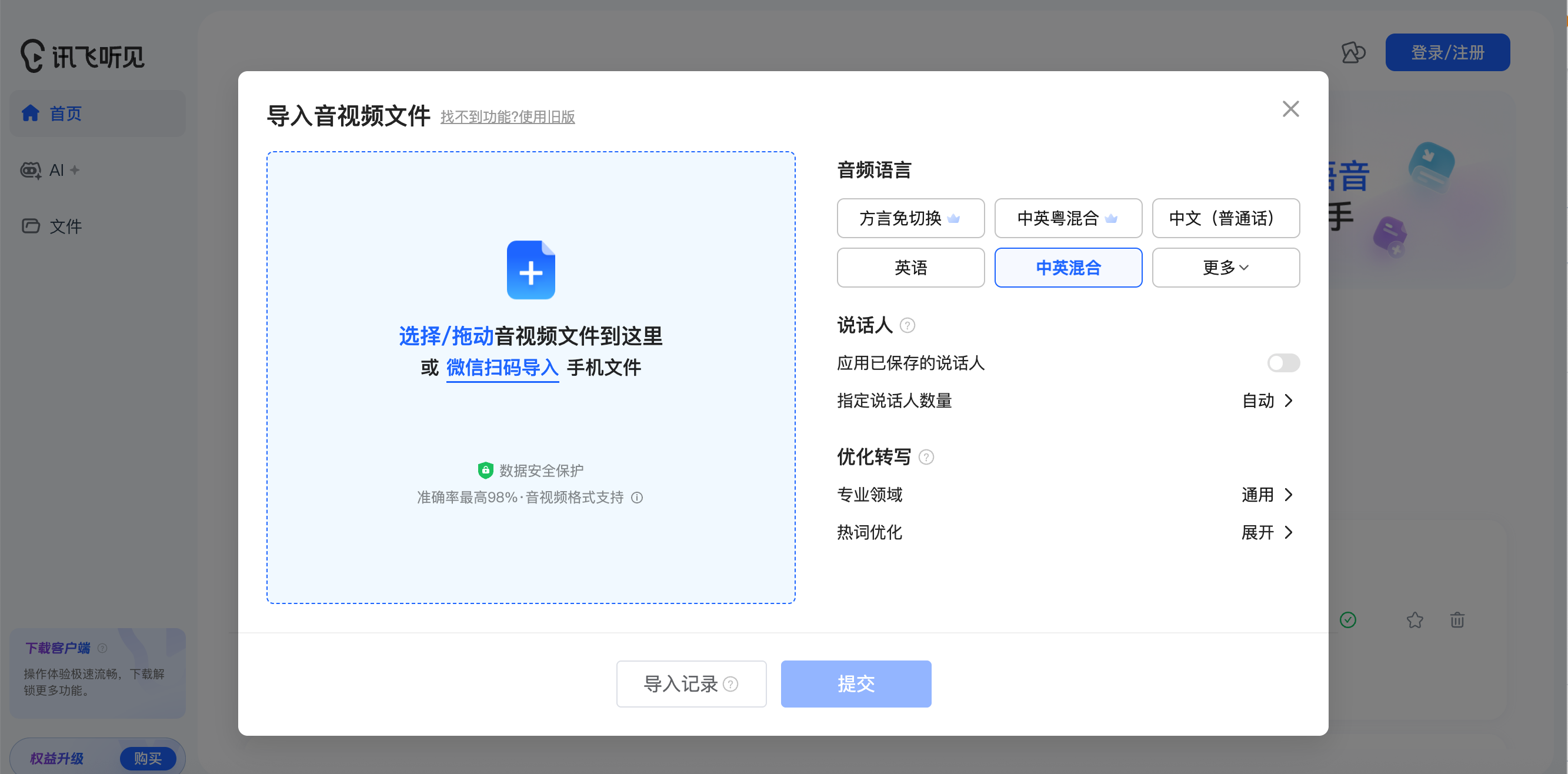Click the feedback icon left of 登录/注册
Viewport: 1568px width, 774px height.
coord(1353,53)
